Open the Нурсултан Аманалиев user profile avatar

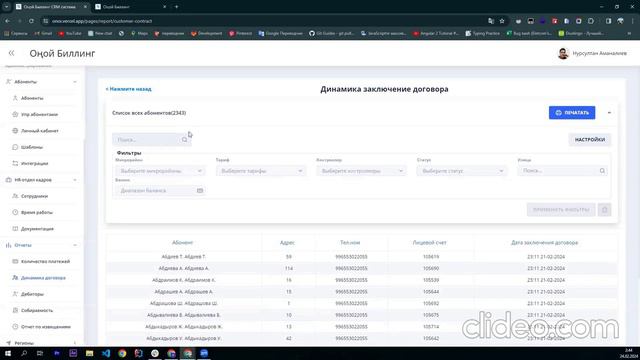(x=563, y=53)
